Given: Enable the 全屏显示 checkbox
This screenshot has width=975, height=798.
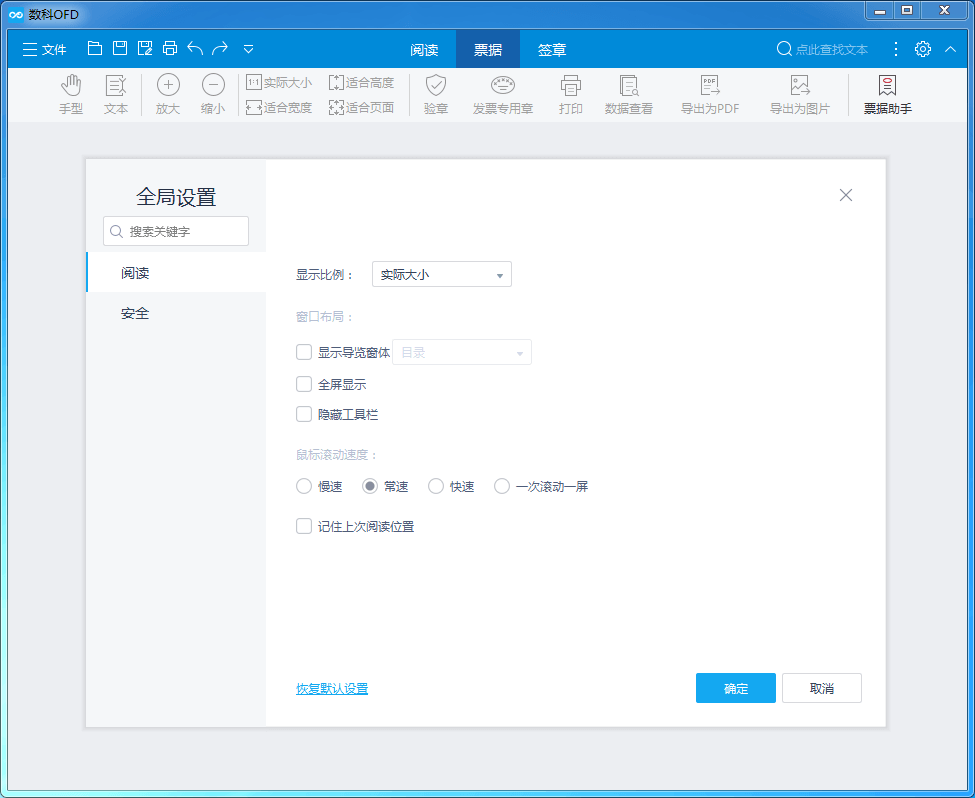Looking at the screenshot, I should [304, 384].
